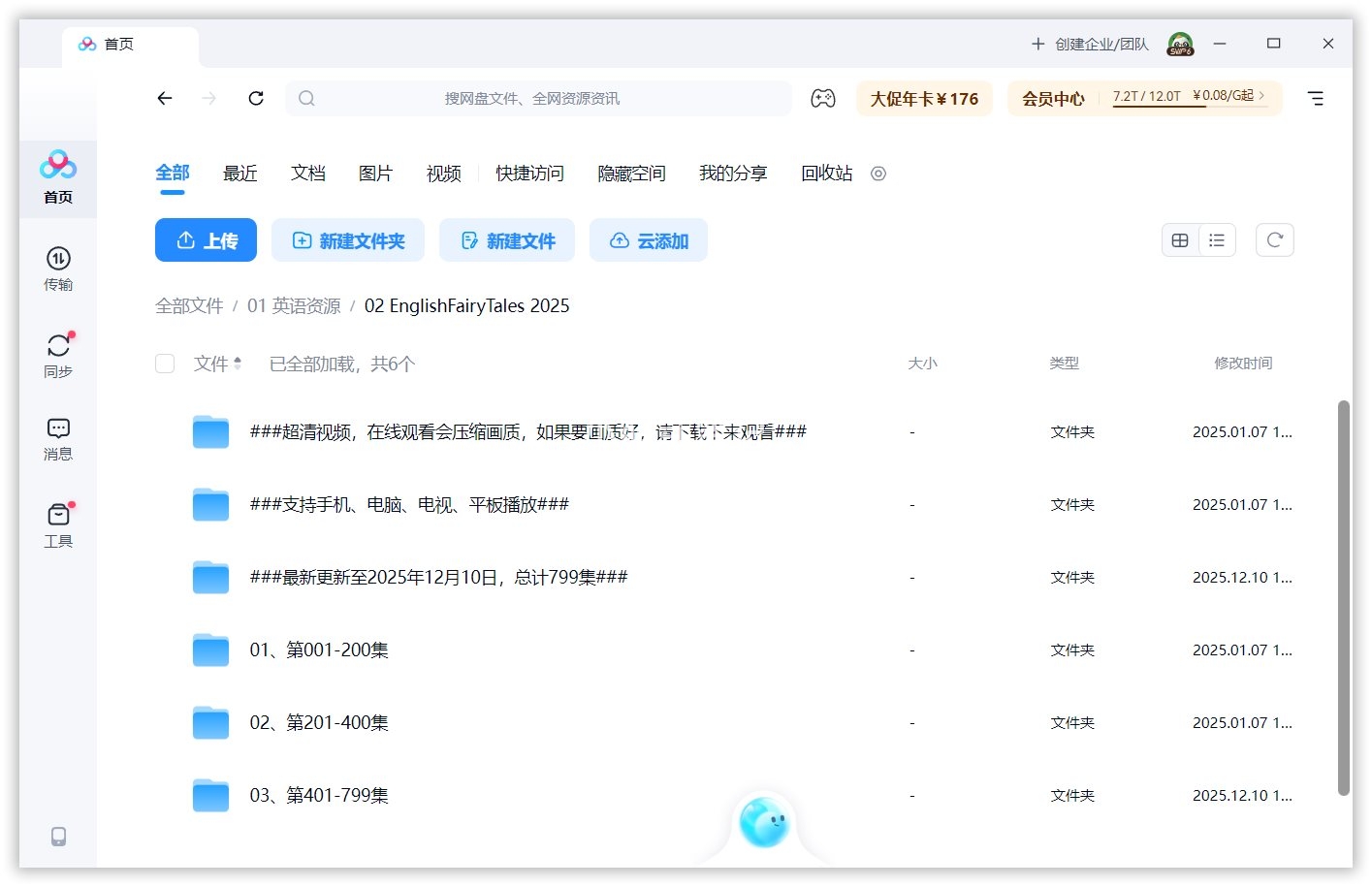The width and height of the screenshot is (1372, 887).
Task: Switch to the 视频 tab
Action: pos(442,174)
